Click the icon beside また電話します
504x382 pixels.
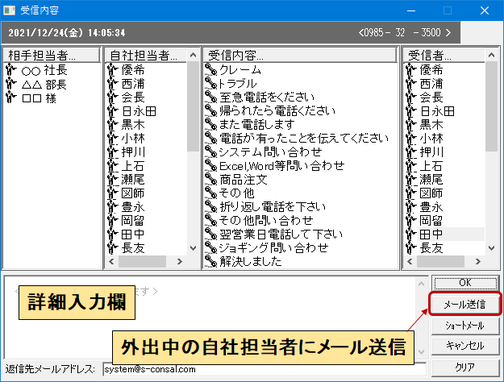click(x=211, y=124)
